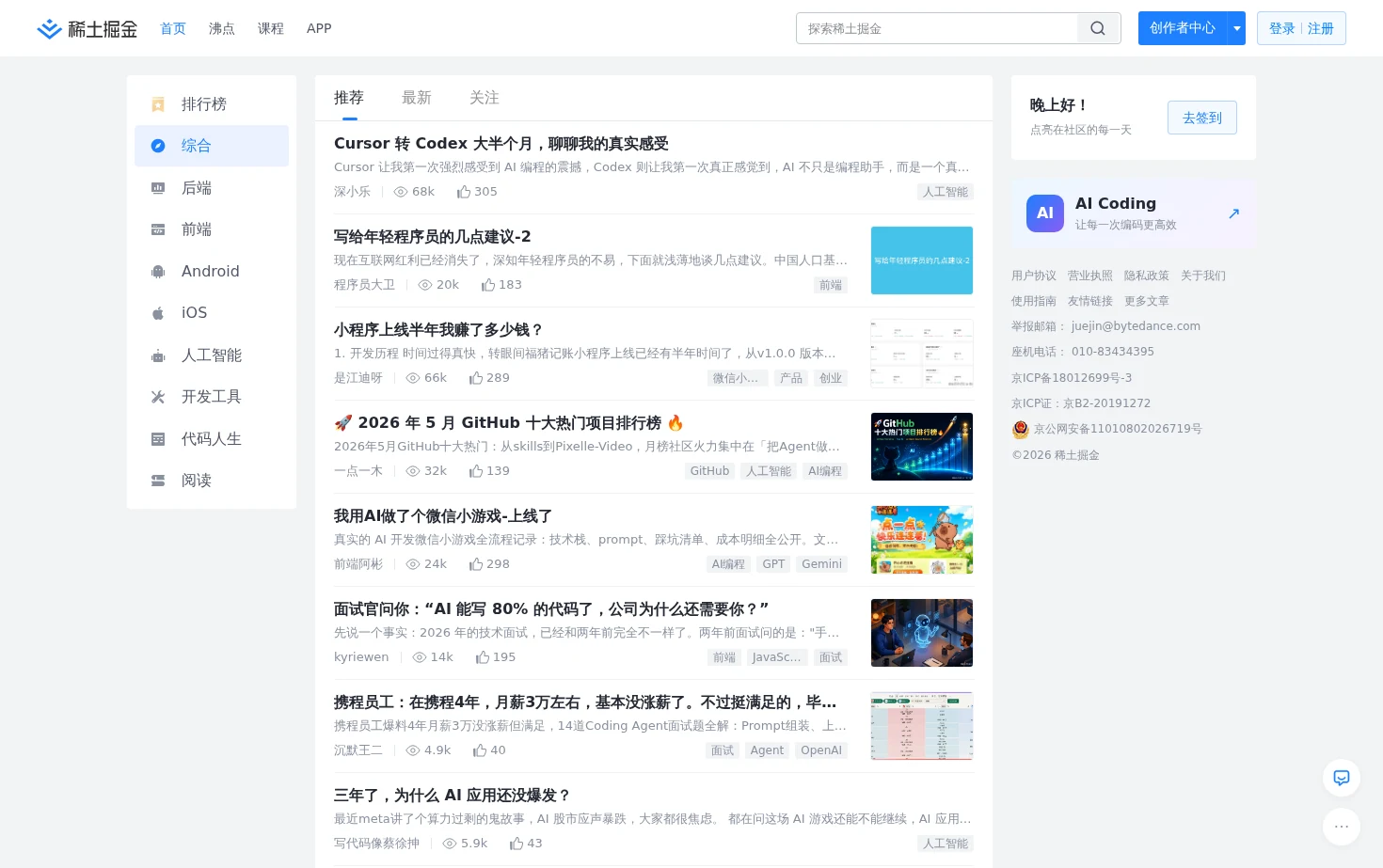Click the 去签到 button
Screen dimensions: 1383x868
[x=1202, y=118]
